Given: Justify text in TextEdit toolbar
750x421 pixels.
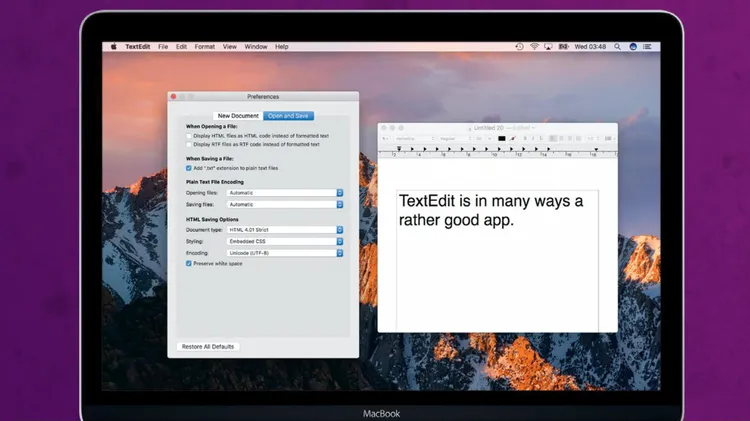Looking at the screenshot, I should point(578,139).
